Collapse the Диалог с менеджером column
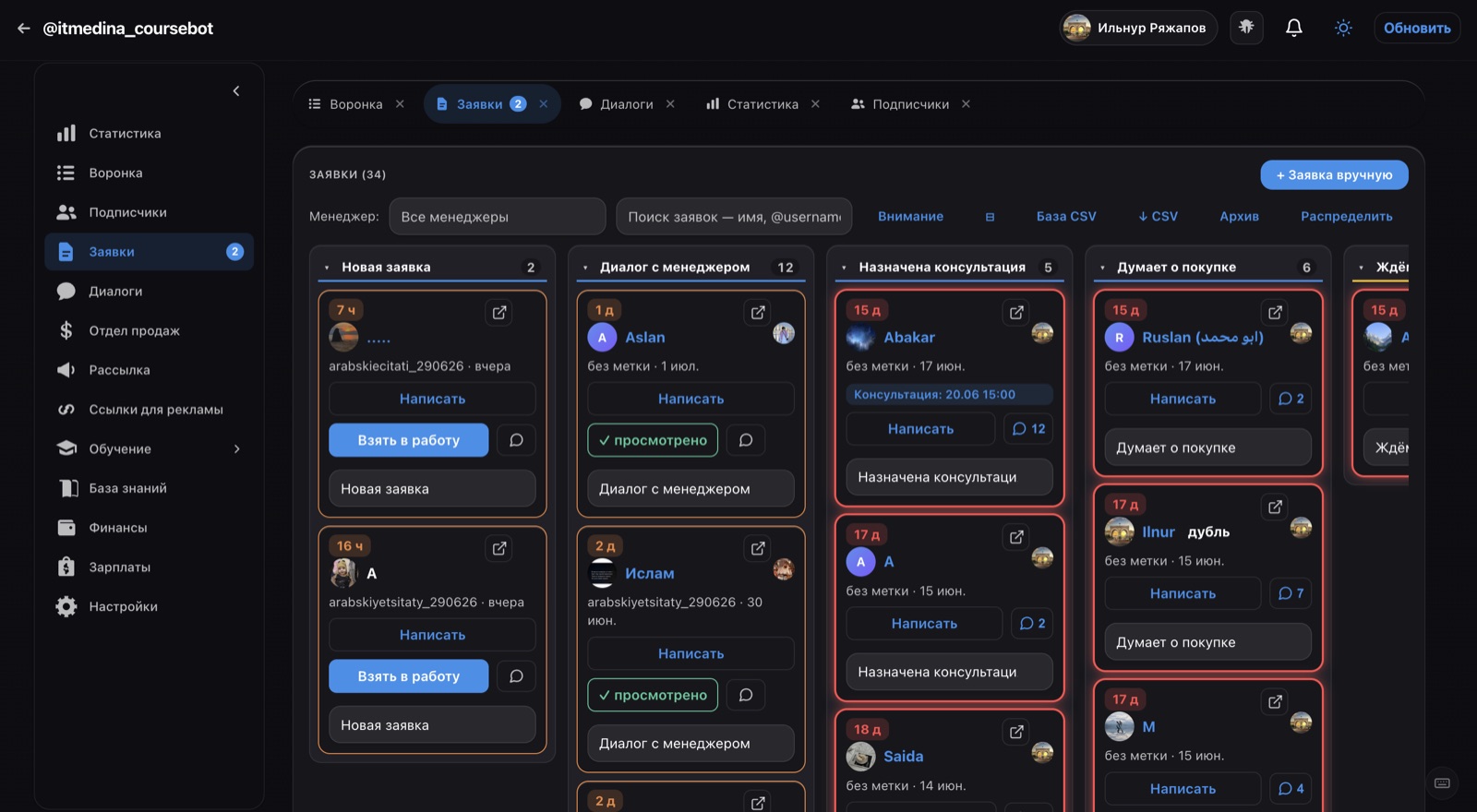Screen dimensions: 1477x812 point(585,268)
